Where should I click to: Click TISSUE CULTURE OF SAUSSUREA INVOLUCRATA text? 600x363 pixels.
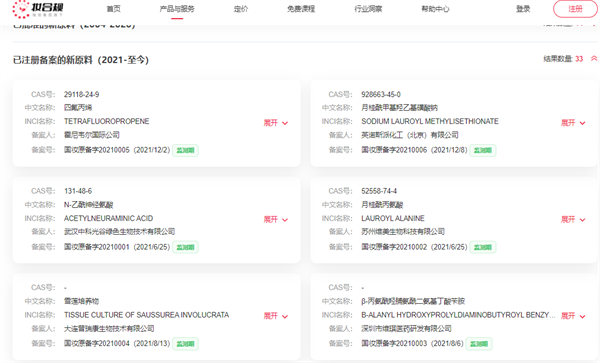coord(146,315)
